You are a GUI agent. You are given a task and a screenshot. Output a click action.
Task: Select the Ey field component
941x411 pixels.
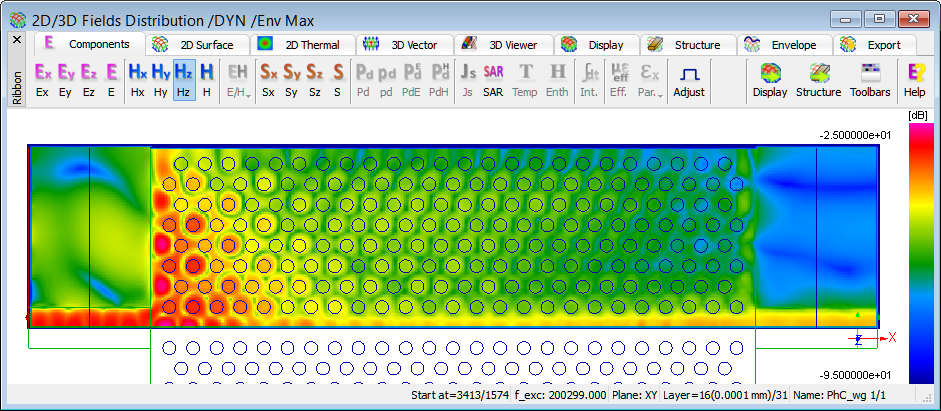pos(66,80)
